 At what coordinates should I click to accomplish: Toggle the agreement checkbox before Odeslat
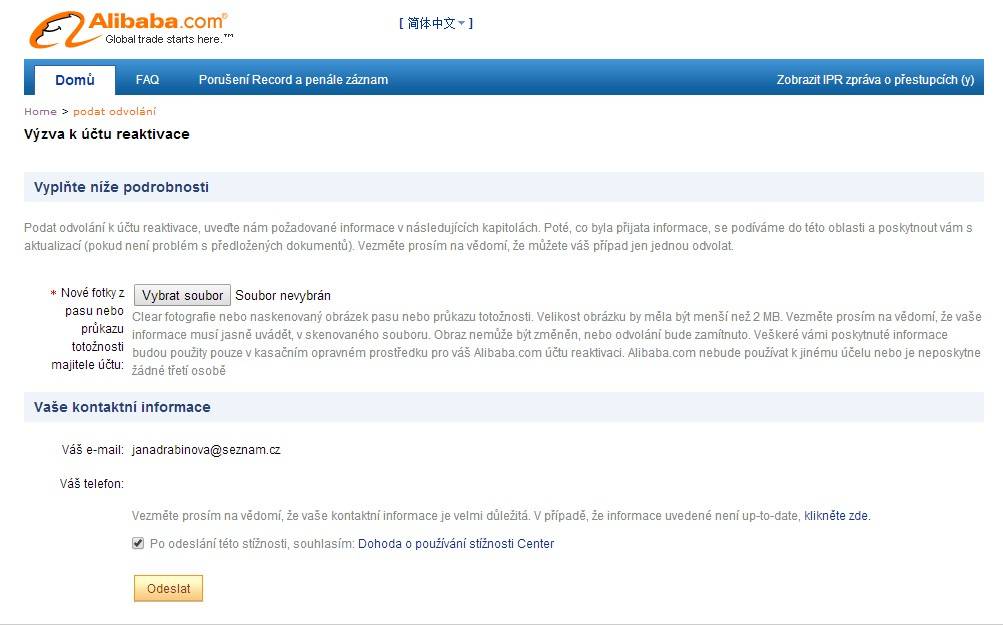(138, 543)
